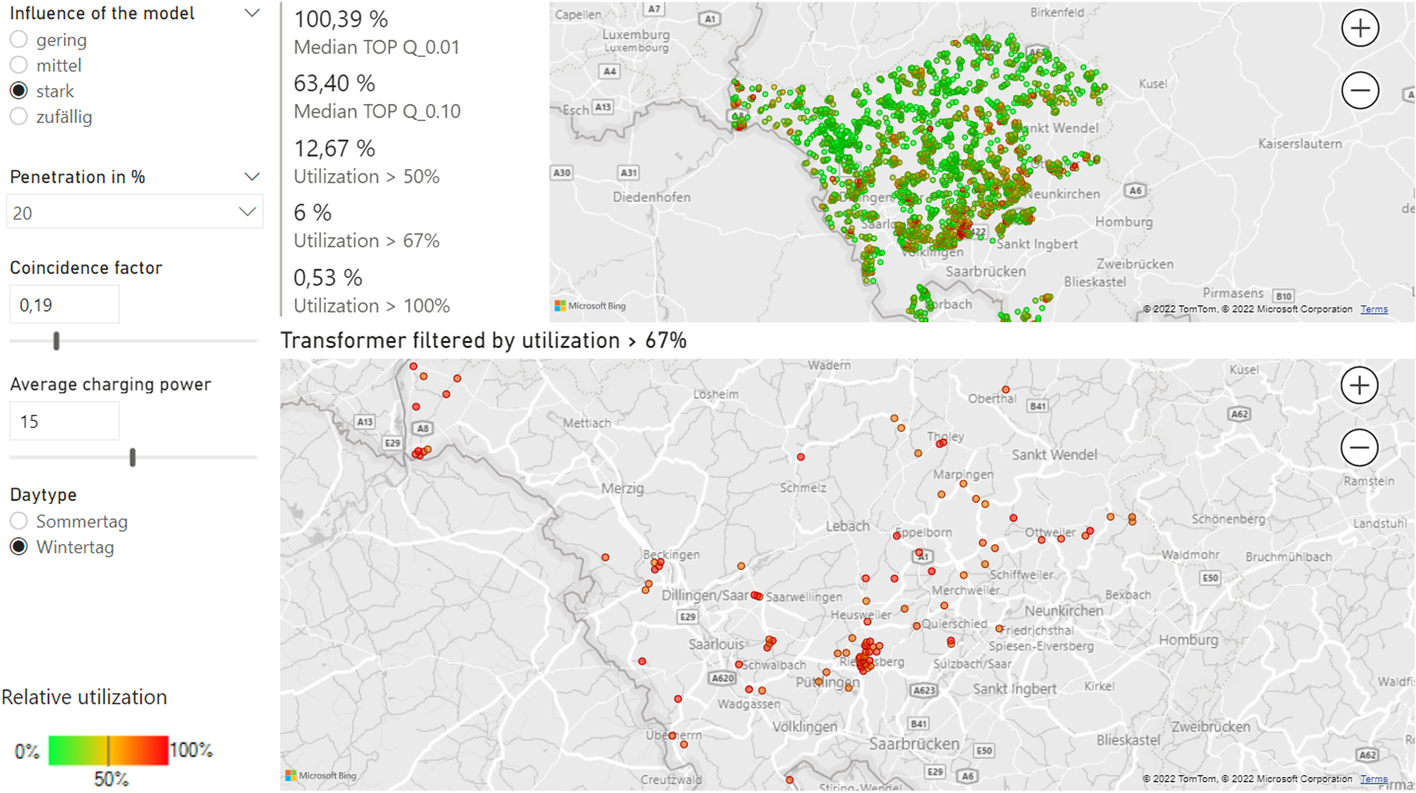Click the 'Merzig' label on lower map
This screenshot has height=793, width=1416.
pyautogui.click(x=622, y=489)
